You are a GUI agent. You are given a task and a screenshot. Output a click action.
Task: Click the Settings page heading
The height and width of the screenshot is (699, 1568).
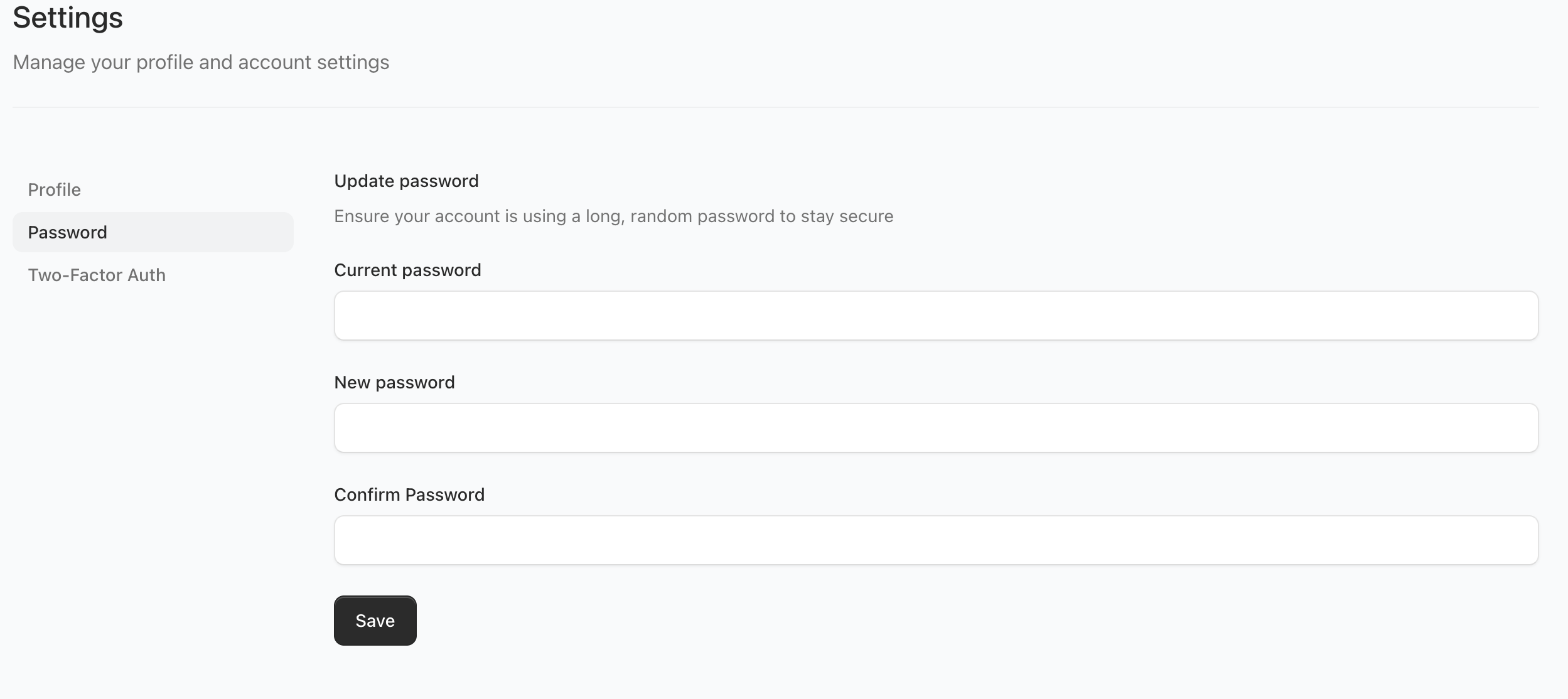pyautogui.click(x=67, y=17)
